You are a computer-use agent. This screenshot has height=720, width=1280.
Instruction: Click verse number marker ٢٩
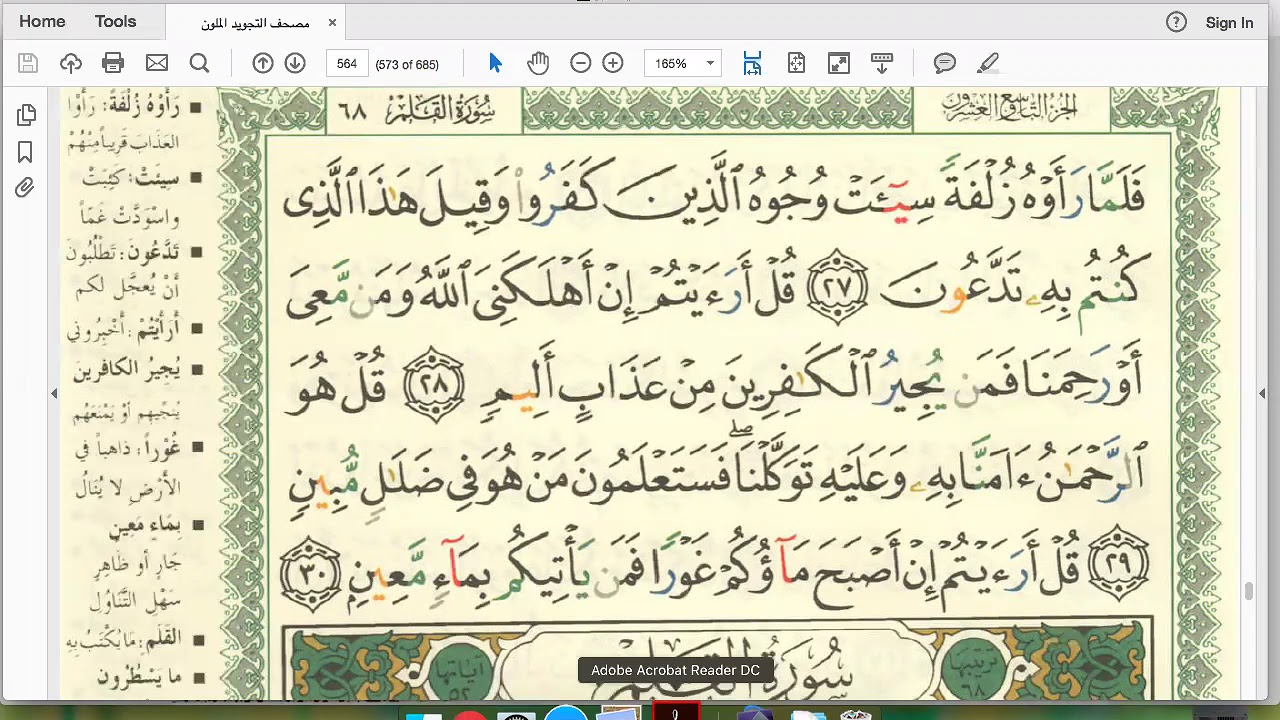click(1118, 565)
